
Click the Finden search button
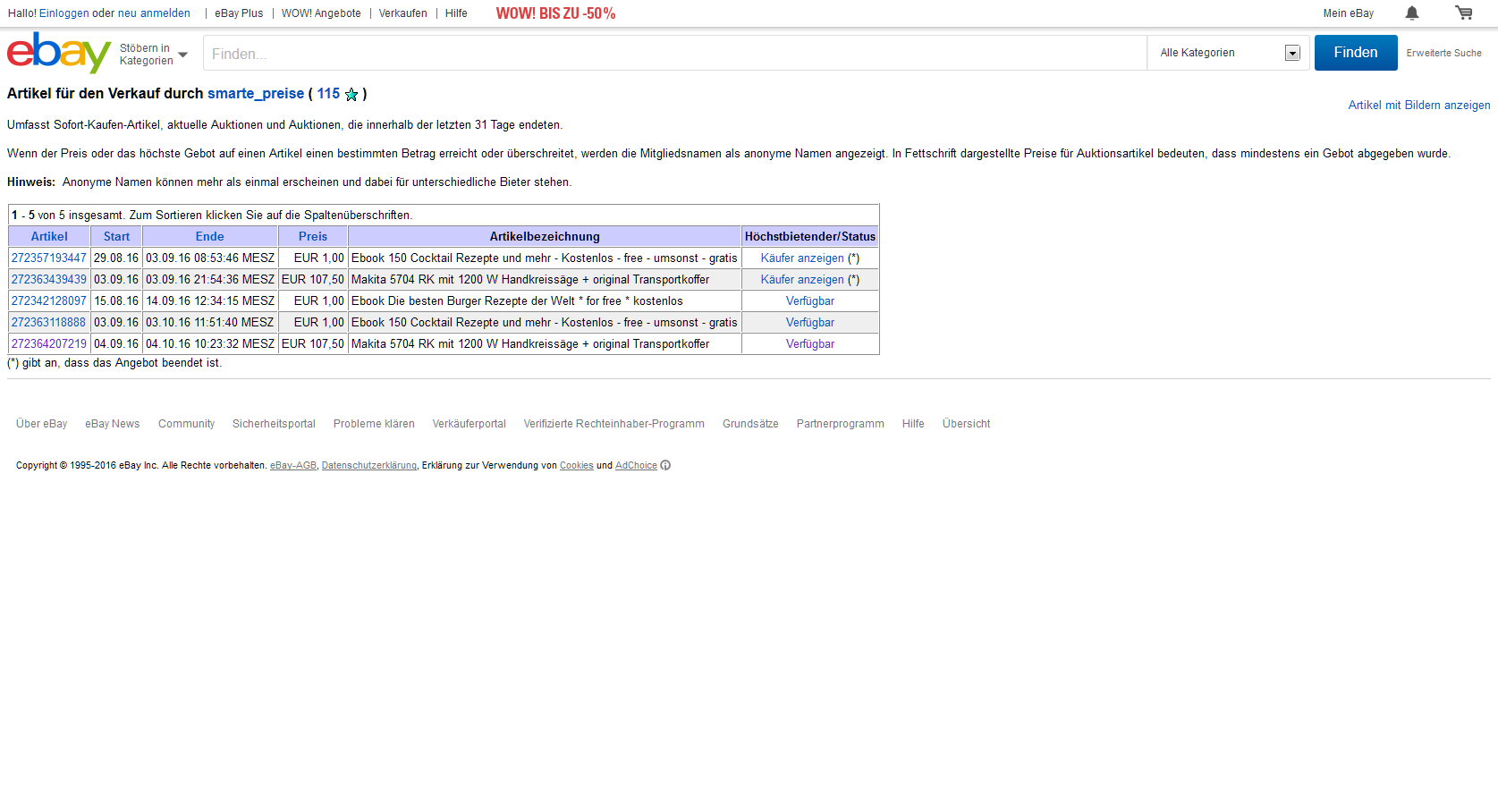click(1355, 53)
